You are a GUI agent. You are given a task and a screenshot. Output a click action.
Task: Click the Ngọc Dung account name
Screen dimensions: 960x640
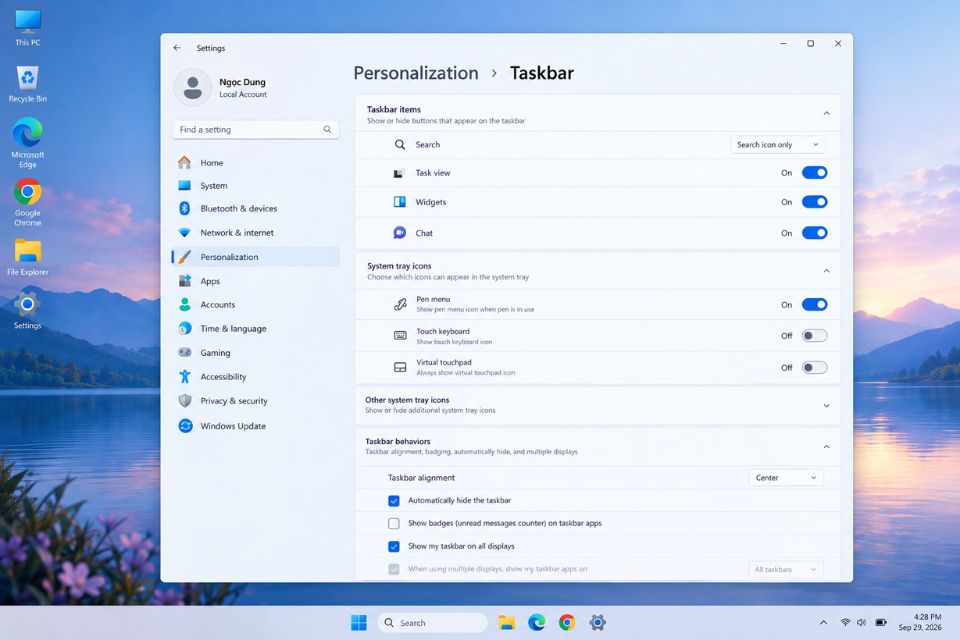pyautogui.click(x=242, y=82)
